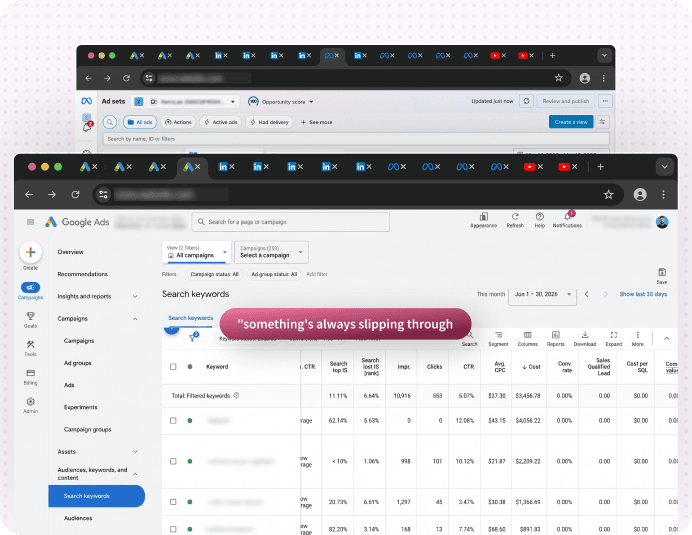Screen dimensions: 692x535
Task: Click the Ad group status: All filter chip
Action: tap(274, 274)
